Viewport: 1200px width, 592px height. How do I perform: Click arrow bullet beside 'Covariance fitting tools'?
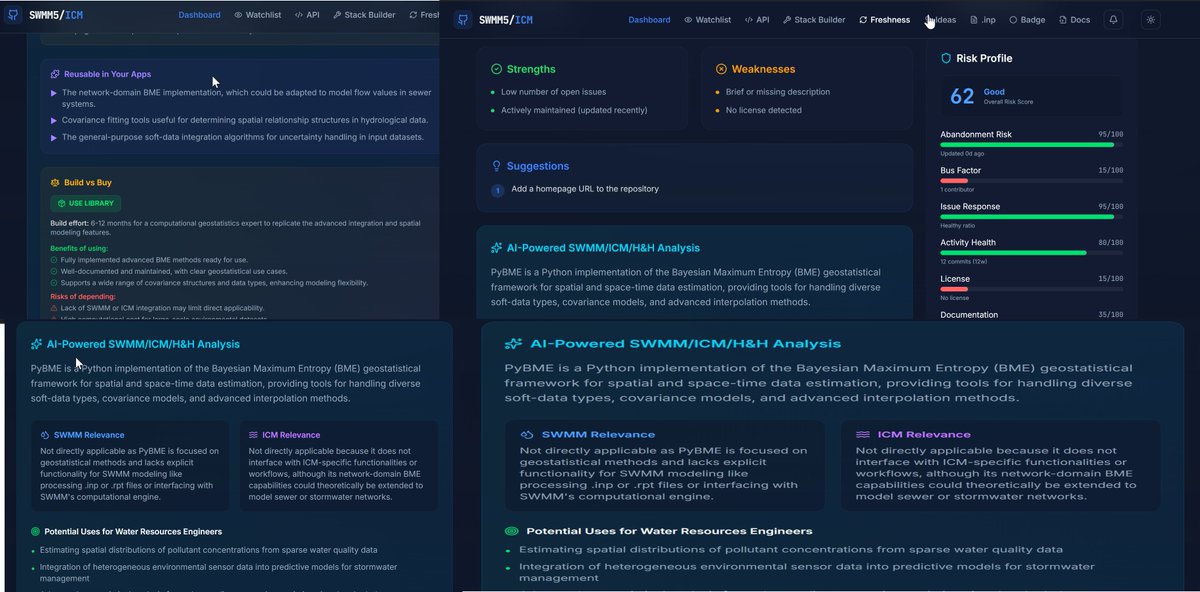[x=54, y=120]
